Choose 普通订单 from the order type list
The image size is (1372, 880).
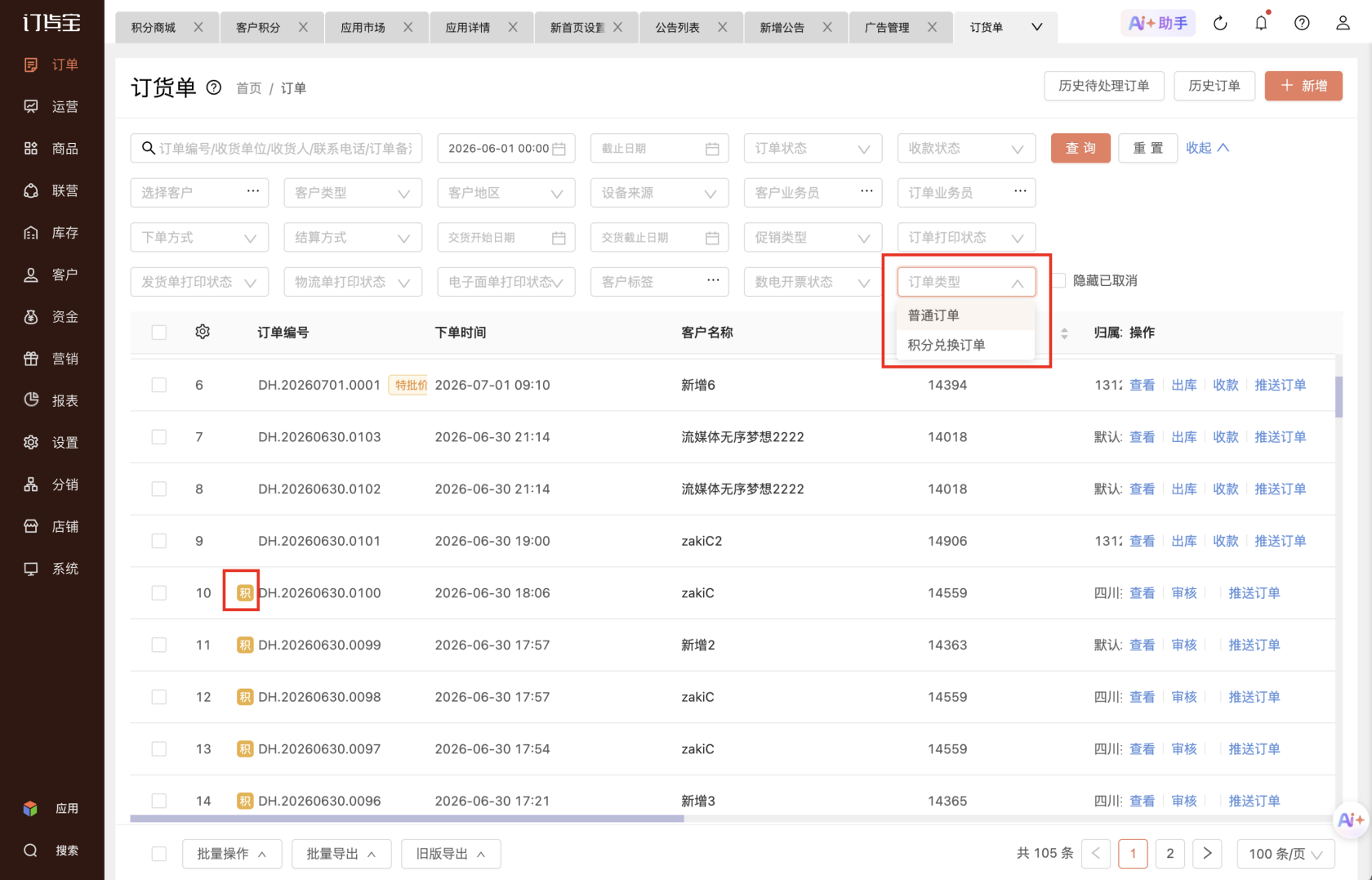[966, 315]
